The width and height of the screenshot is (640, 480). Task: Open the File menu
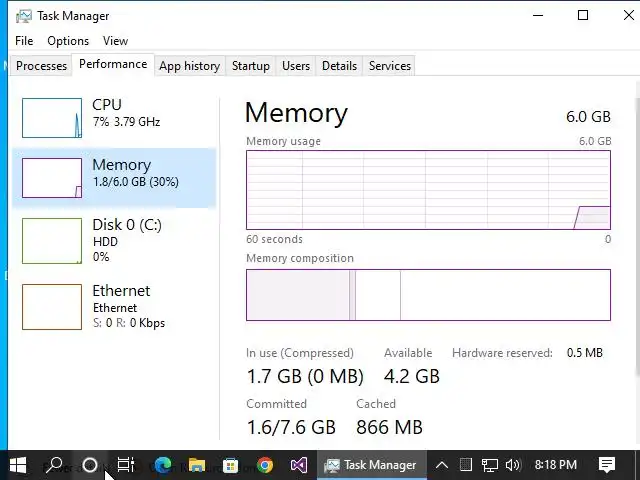[x=24, y=41]
